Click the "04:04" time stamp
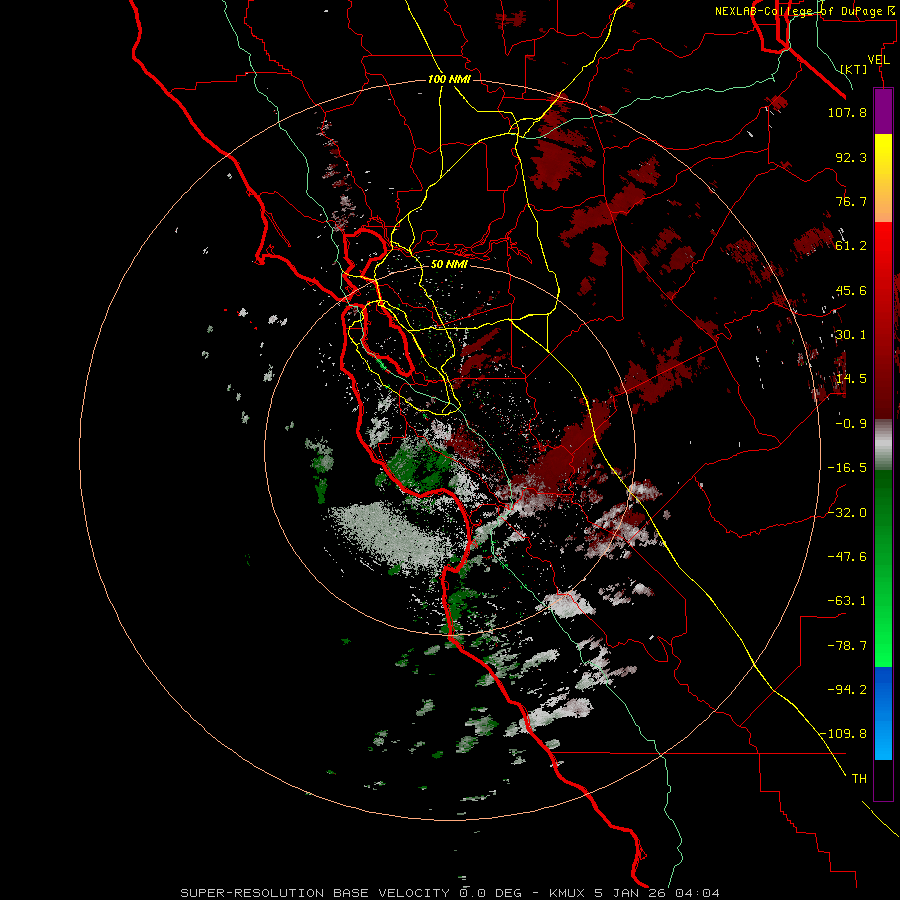Viewport: 900px width, 900px height. tap(697, 893)
